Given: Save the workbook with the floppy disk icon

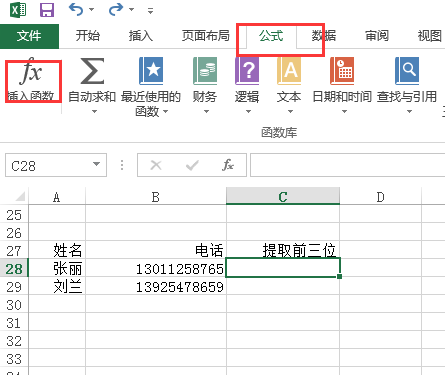Looking at the screenshot, I should (x=47, y=10).
